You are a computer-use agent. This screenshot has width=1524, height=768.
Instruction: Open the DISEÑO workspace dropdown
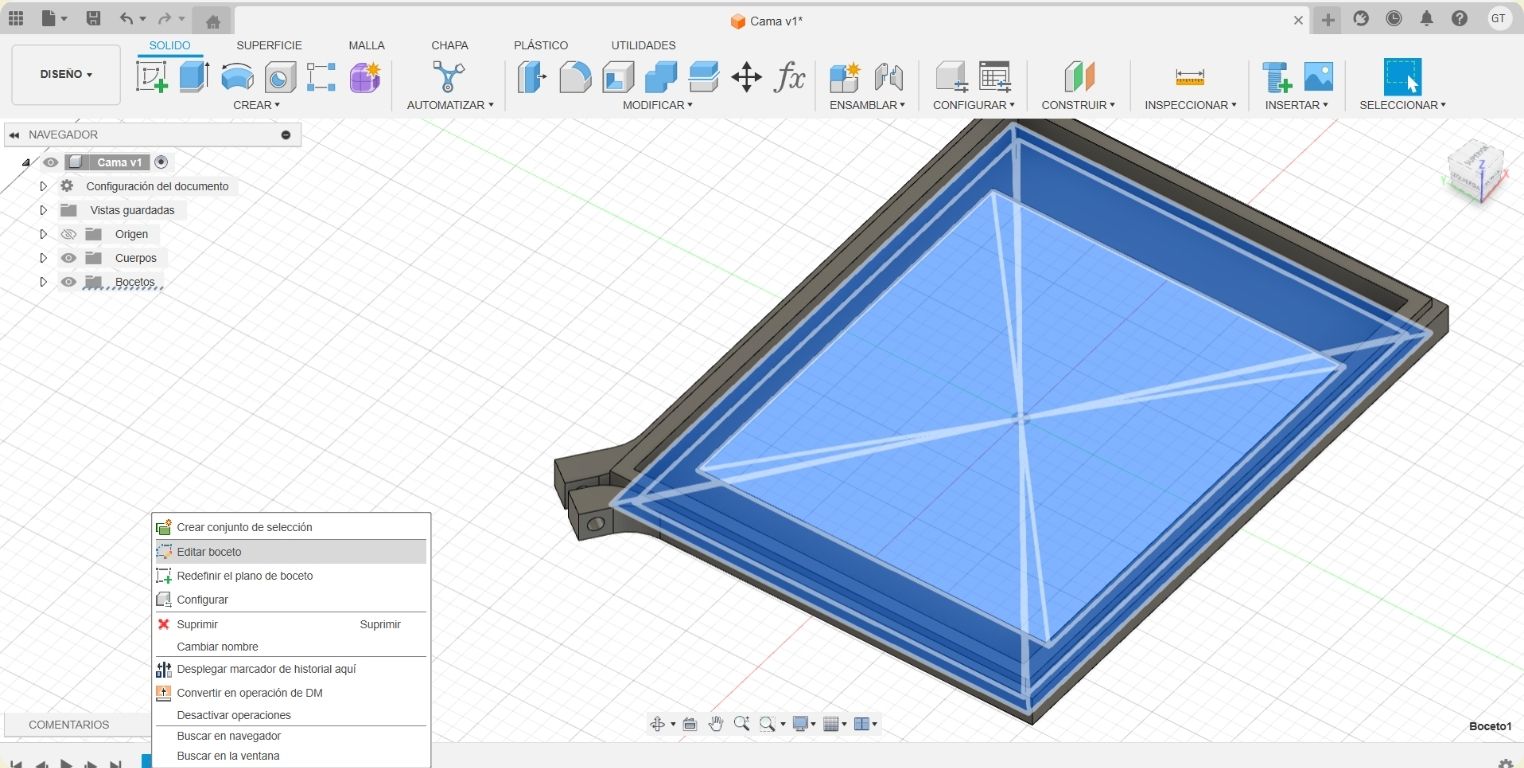tap(66, 75)
